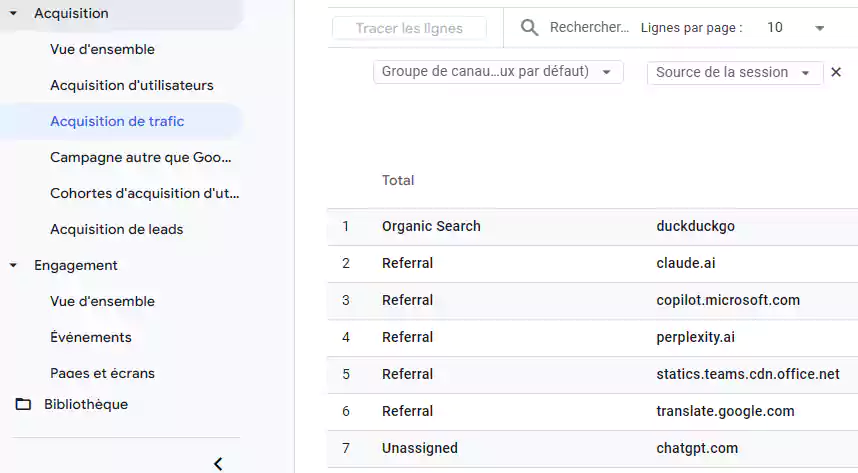Screen dimensions: 858x473
Task: Click Referral in the translate.google.com row
Action: [407, 411]
